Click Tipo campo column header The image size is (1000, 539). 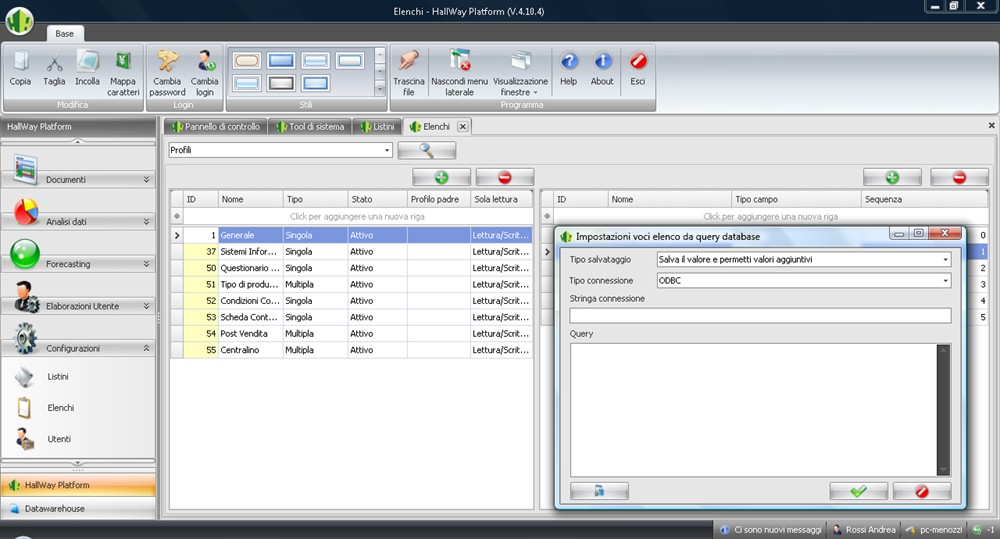[796, 199]
